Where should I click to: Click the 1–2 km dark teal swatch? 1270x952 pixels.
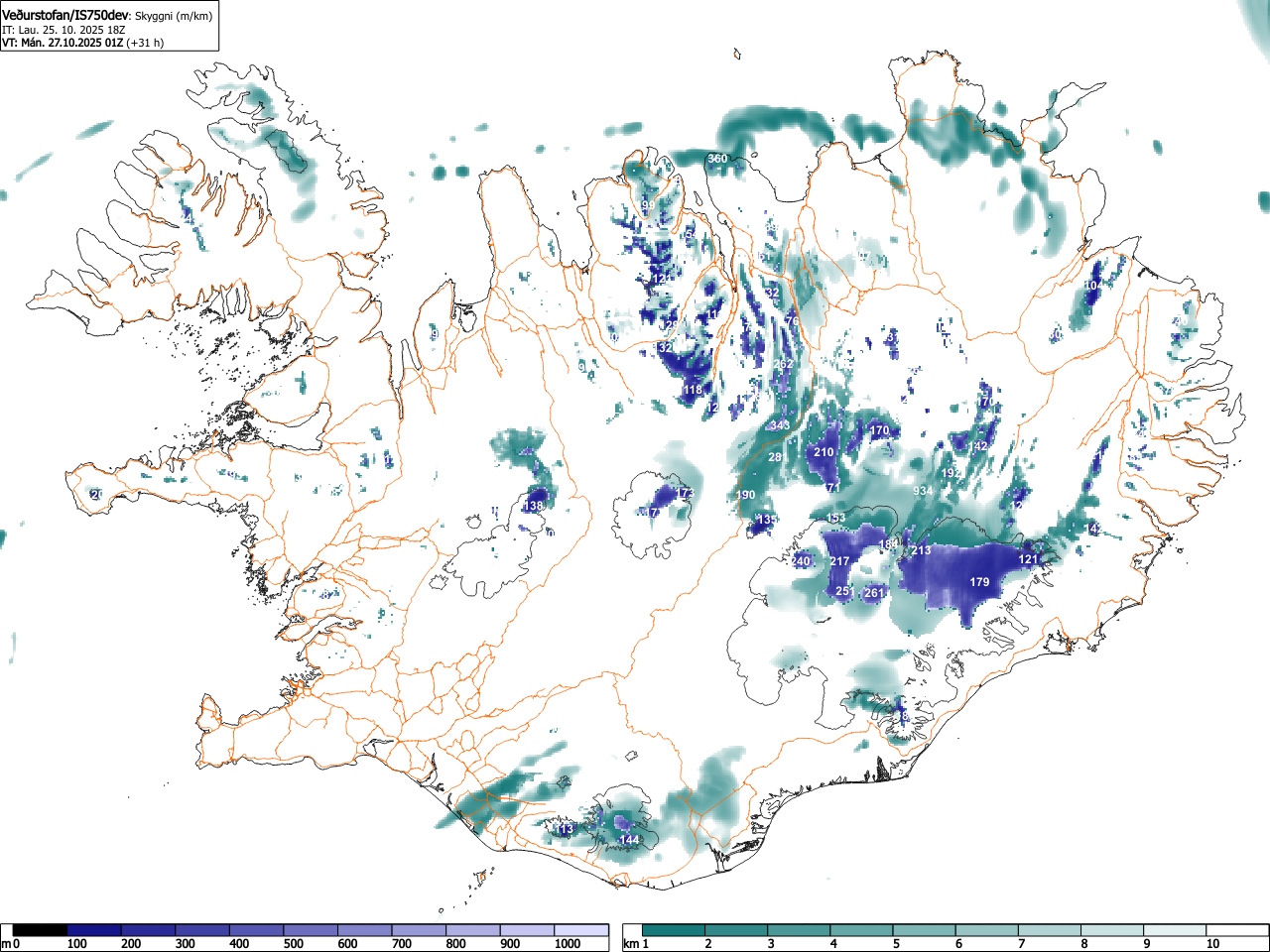pyautogui.click(x=675, y=930)
